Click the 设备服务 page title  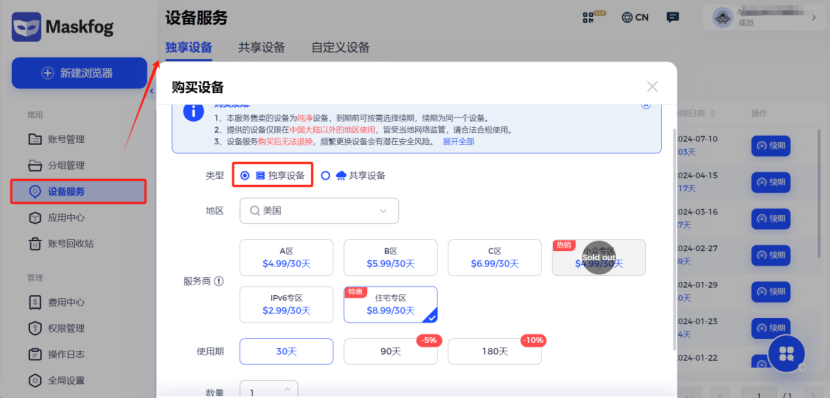[196, 17]
